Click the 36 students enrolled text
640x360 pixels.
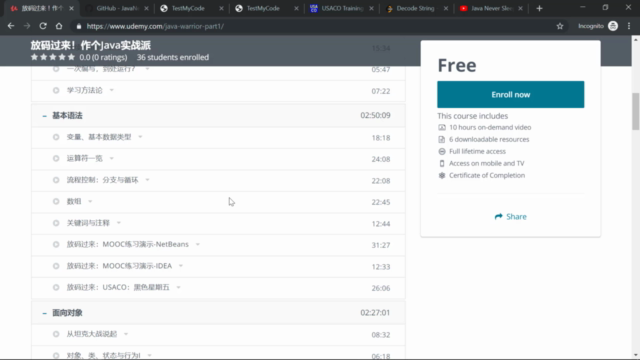click(x=173, y=58)
